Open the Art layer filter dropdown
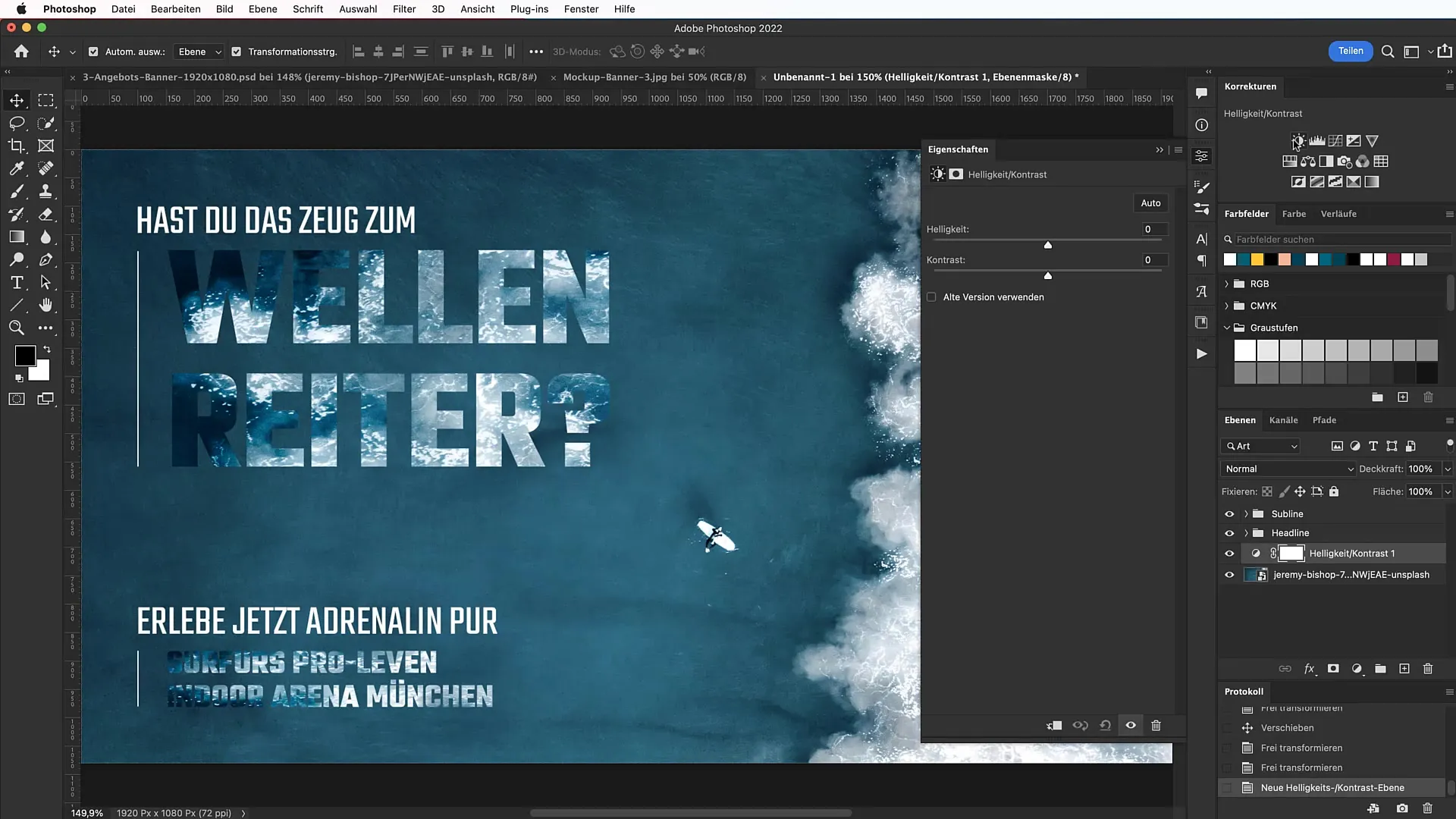Image resolution: width=1456 pixels, height=819 pixels. (x=1260, y=446)
